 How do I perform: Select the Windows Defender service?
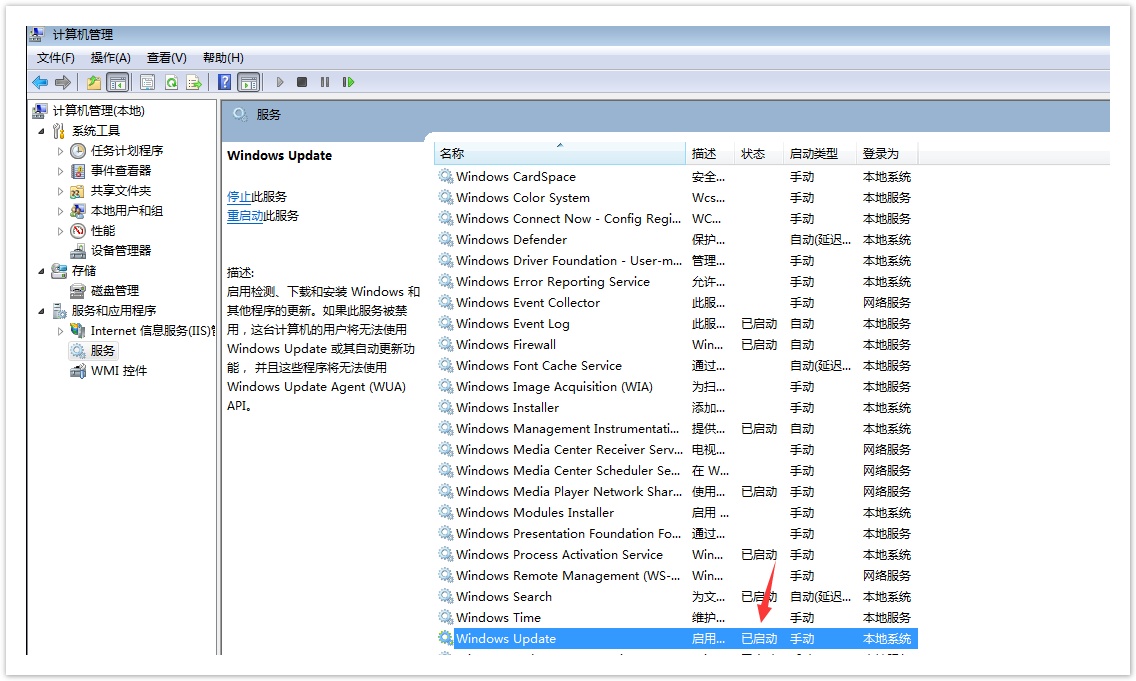676,239
